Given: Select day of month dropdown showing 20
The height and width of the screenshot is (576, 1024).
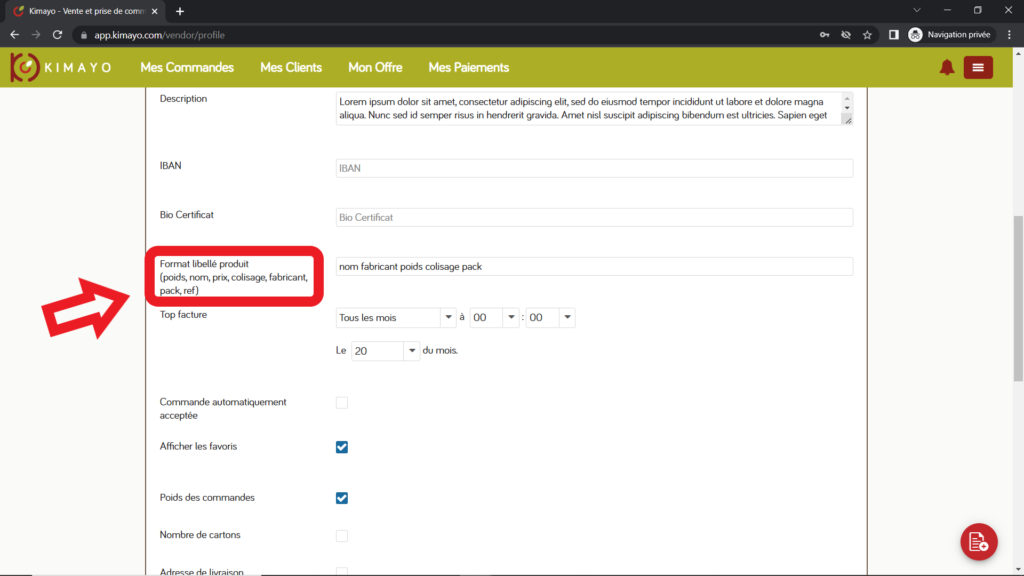Looking at the screenshot, I should tap(385, 351).
